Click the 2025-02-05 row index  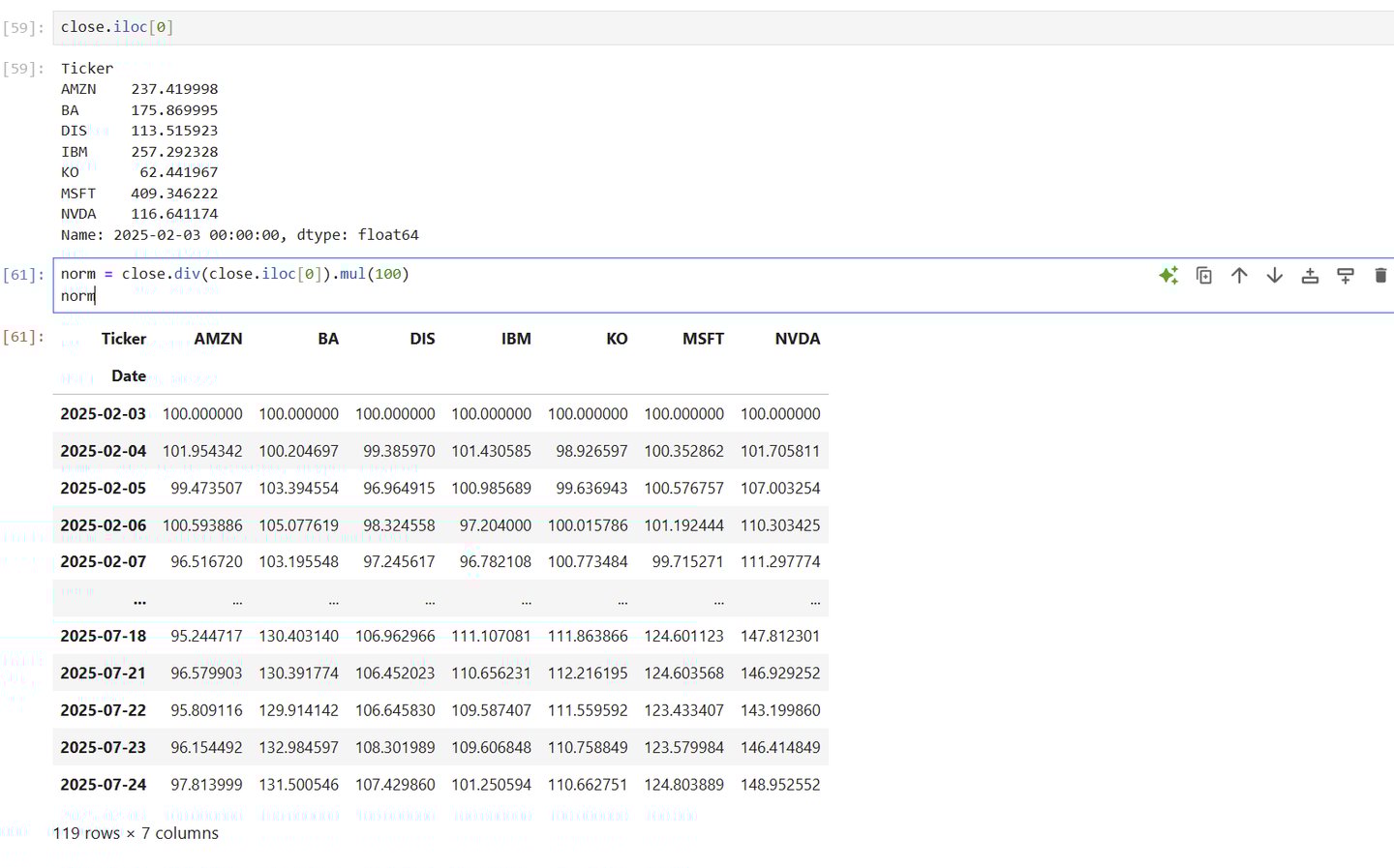coord(104,489)
